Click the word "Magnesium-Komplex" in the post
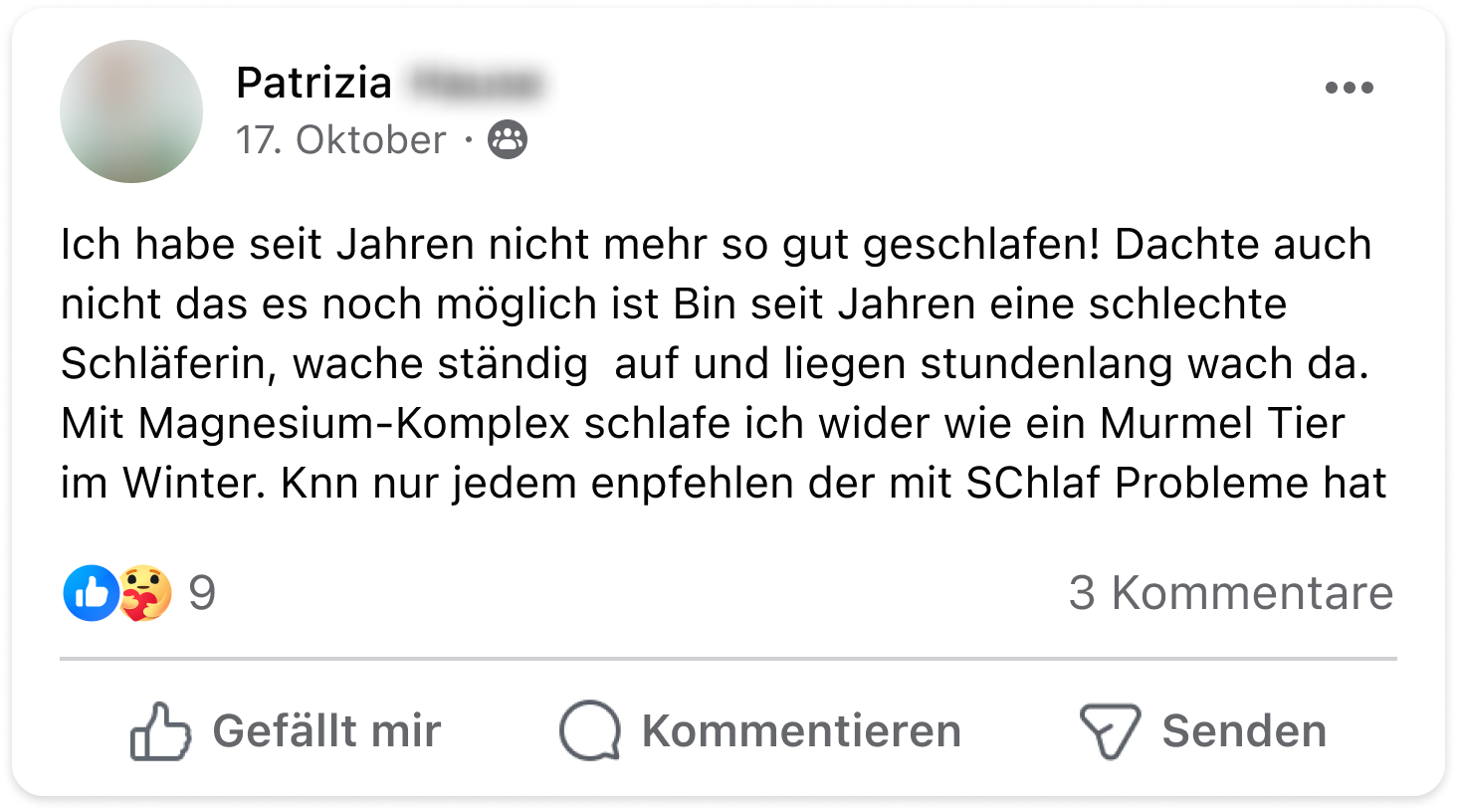 [x=353, y=424]
